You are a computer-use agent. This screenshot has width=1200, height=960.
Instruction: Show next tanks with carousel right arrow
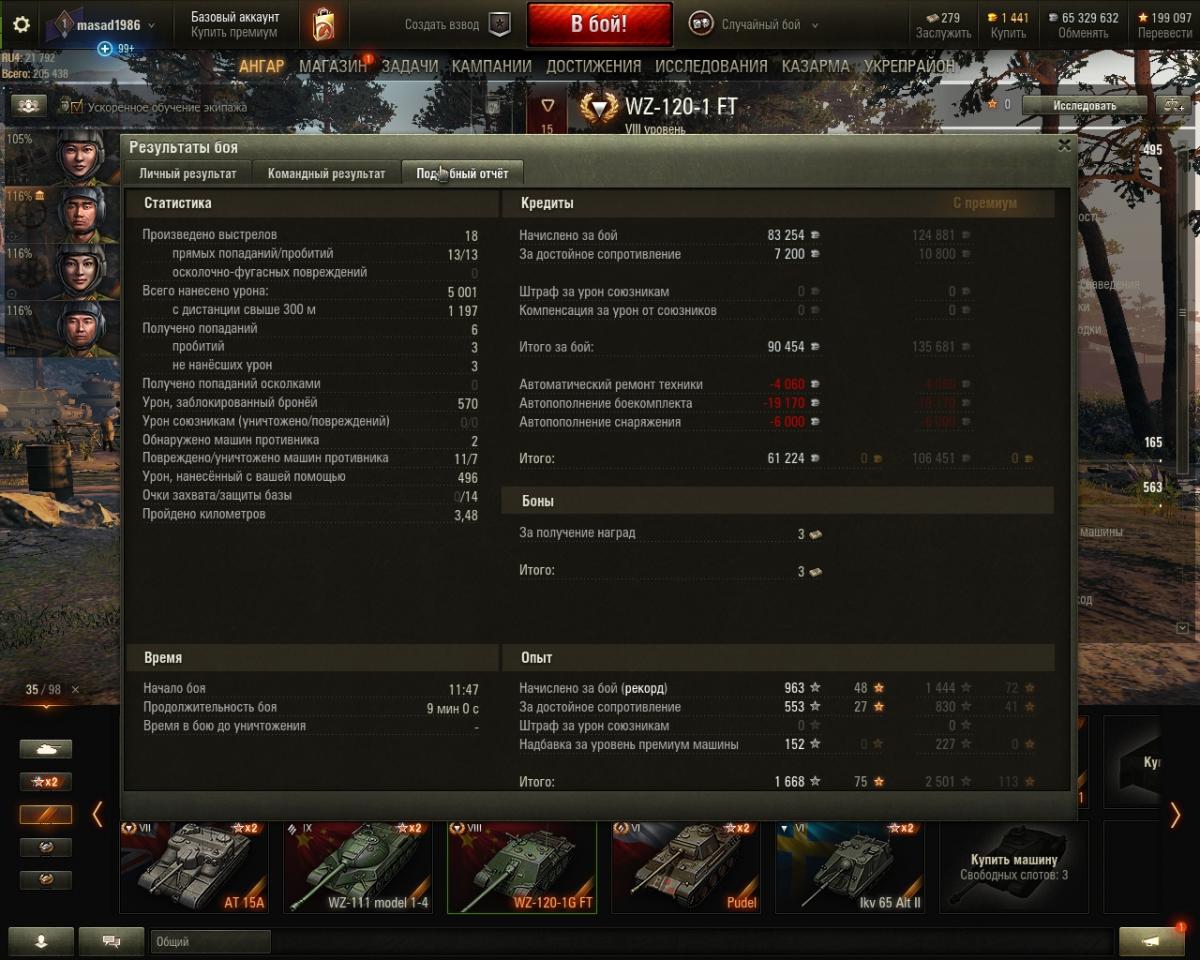click(1175, 815)
